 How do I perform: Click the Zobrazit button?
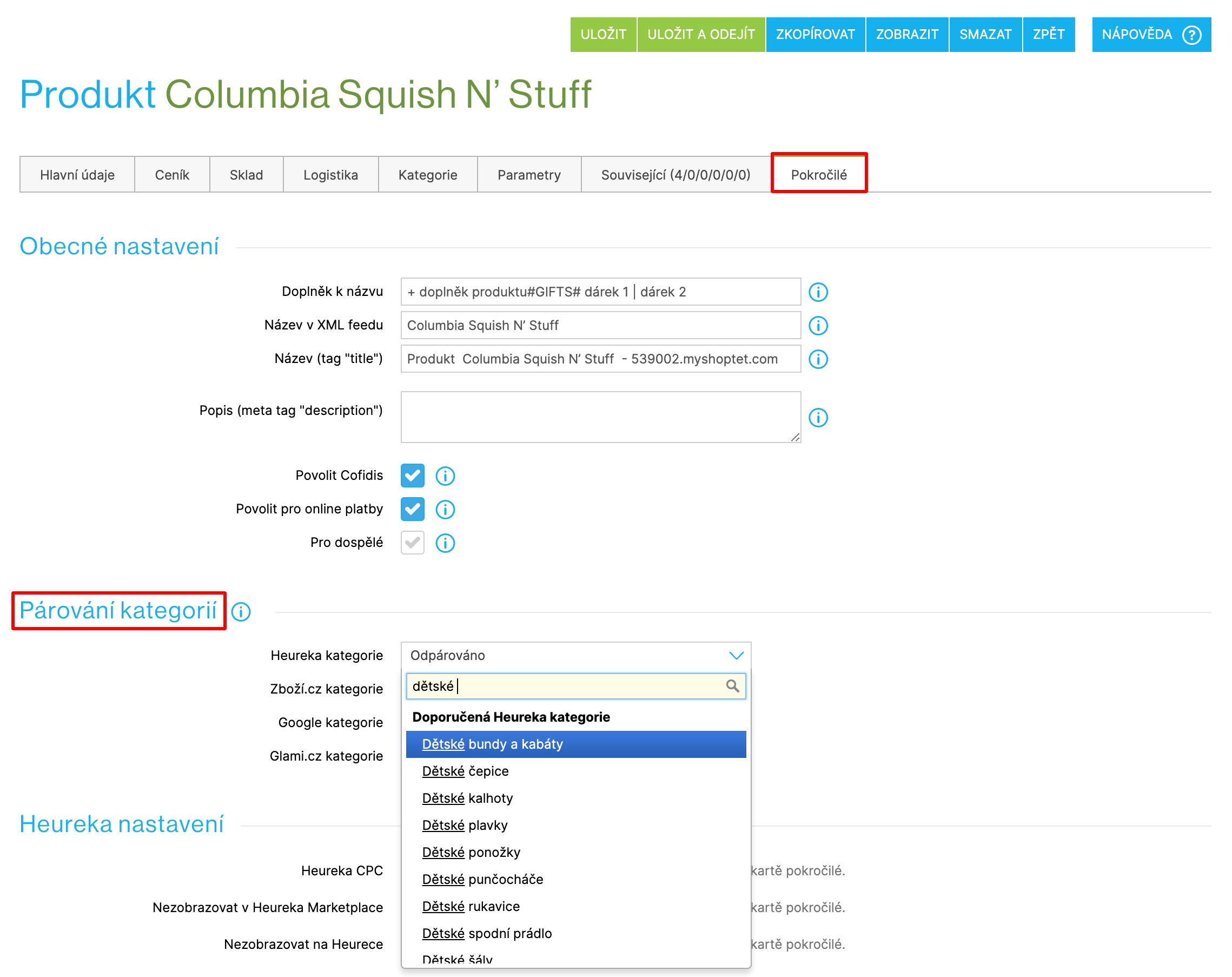coord(908,34)
